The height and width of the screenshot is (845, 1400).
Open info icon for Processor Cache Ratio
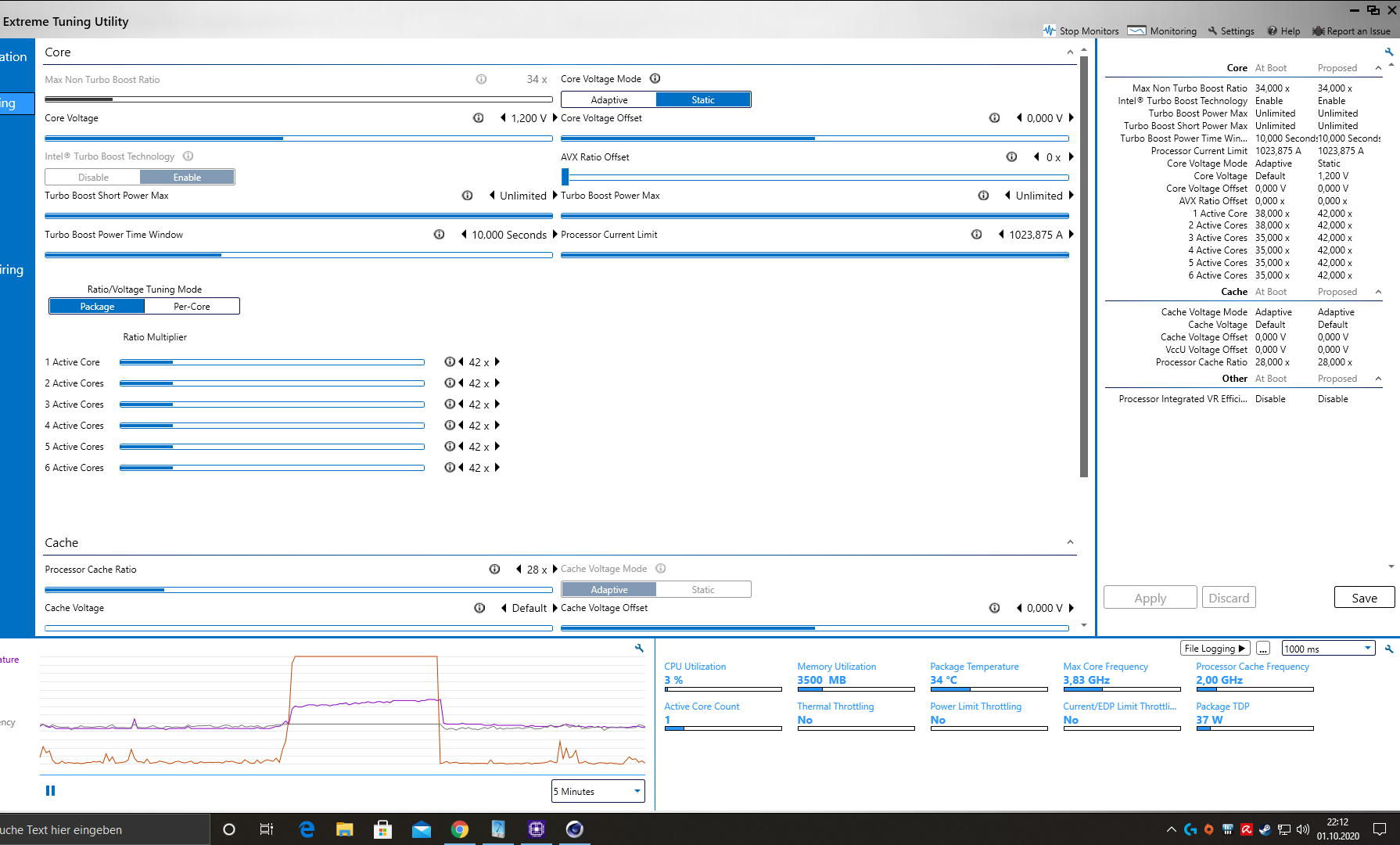coord(495,570)
